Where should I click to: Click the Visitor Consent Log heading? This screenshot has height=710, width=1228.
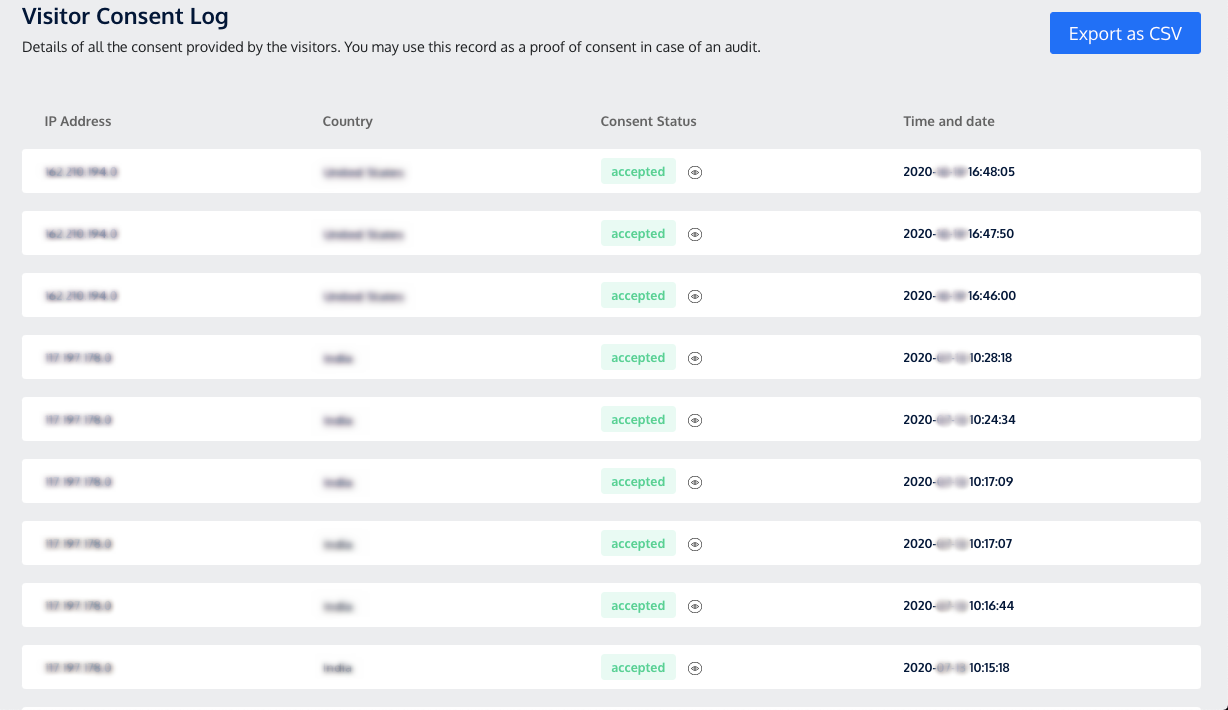pyautogui.click(x=125, y=16)
